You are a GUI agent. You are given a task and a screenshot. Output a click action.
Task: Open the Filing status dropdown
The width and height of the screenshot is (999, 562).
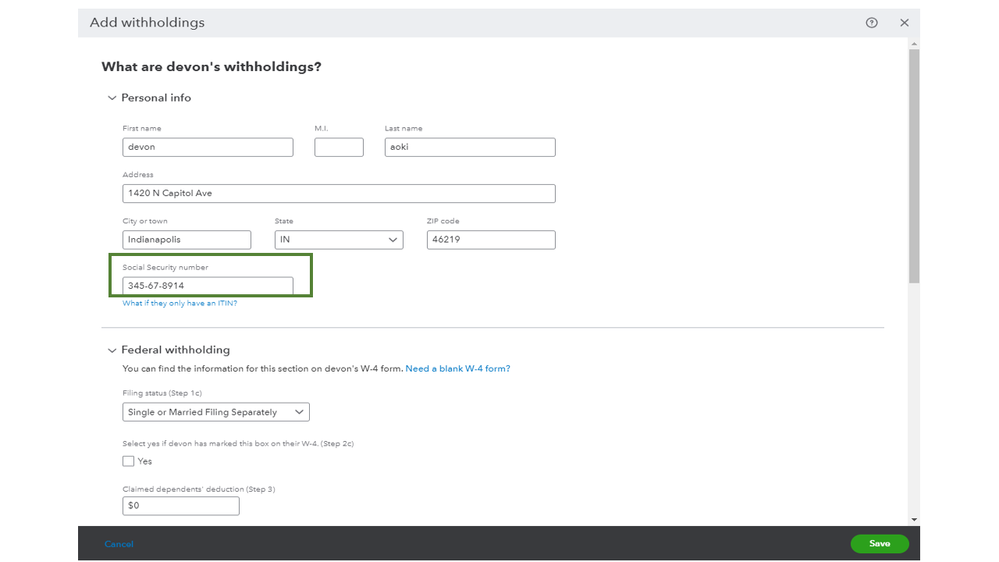(x=216, y=412)
